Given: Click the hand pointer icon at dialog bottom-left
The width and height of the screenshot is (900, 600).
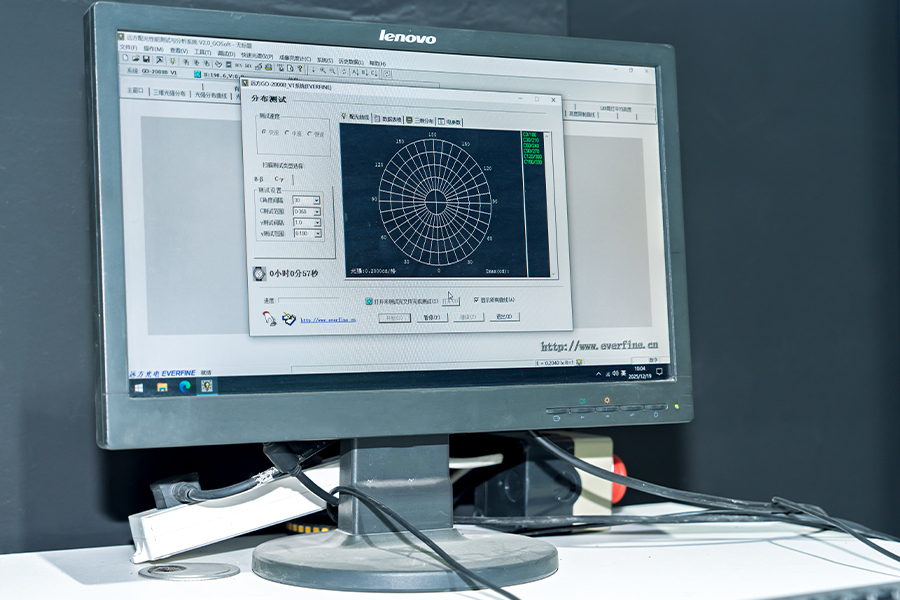Looking at the screenshot, I should (269, 318).
